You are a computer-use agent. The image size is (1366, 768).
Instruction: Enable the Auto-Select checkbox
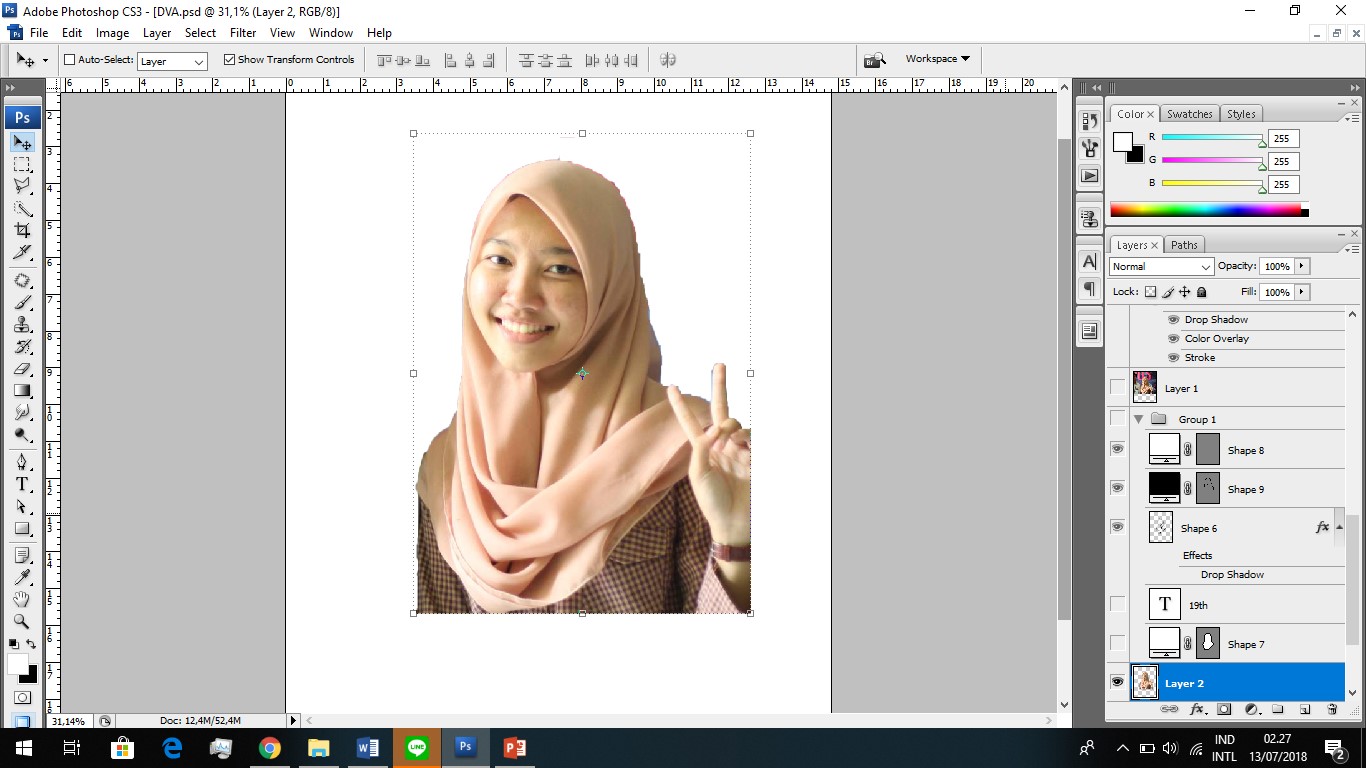tap(70, 60)
